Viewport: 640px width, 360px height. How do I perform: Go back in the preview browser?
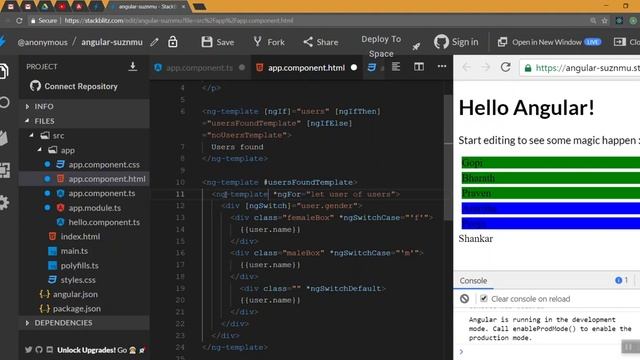(x=467, y=67)
